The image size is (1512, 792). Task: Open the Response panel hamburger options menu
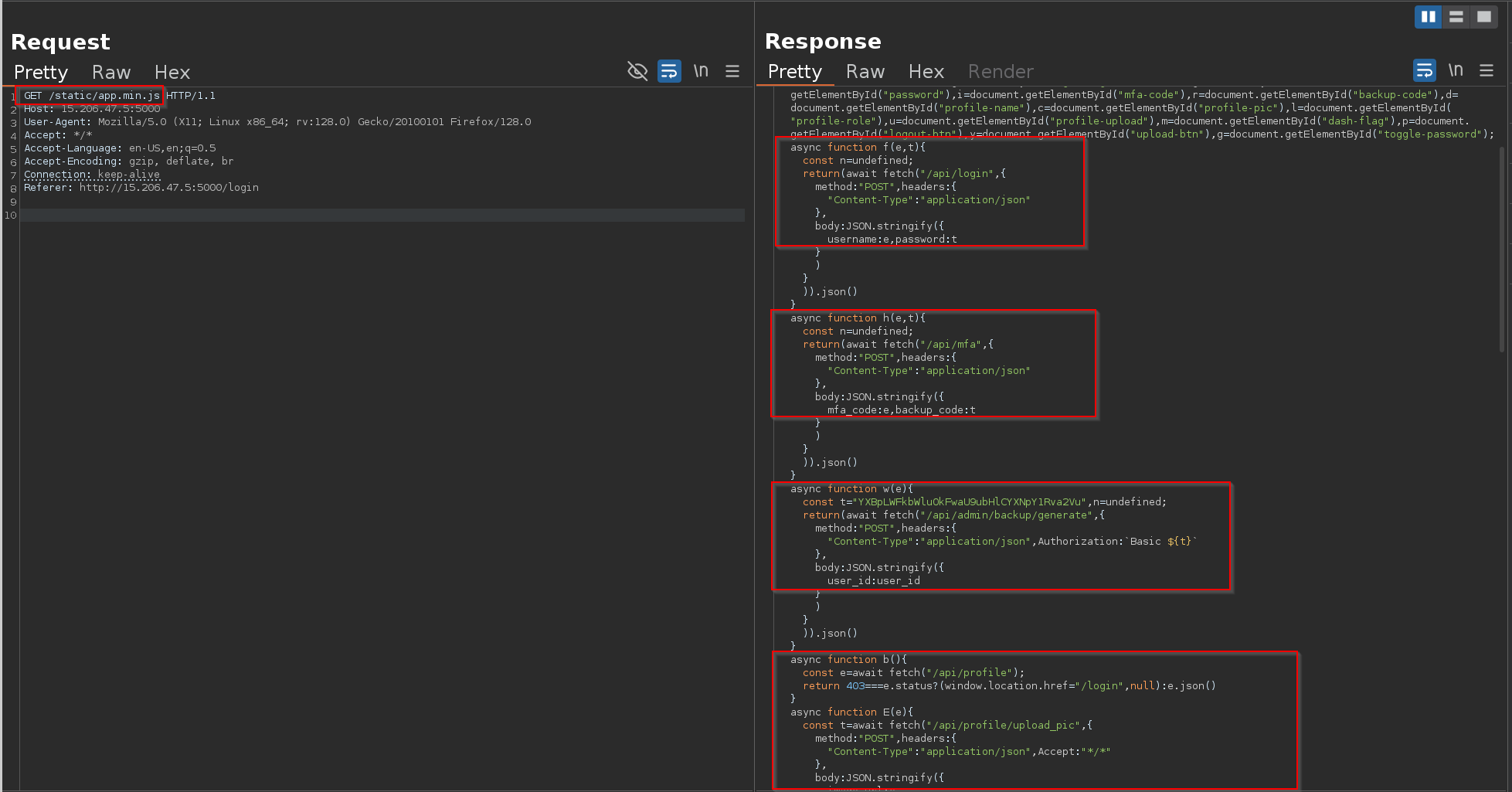click(1487, 71)
